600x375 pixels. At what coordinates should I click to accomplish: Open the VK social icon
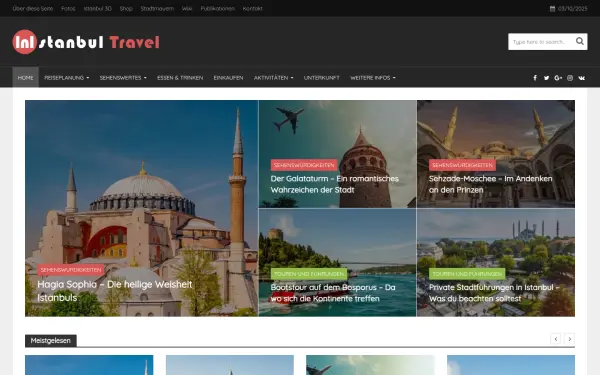tap(582, 78)
